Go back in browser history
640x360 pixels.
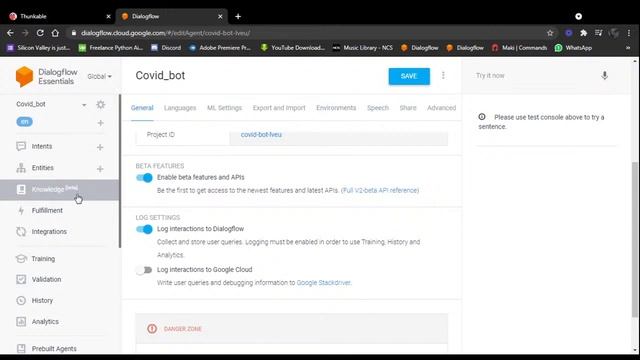(x=10, y=33)
